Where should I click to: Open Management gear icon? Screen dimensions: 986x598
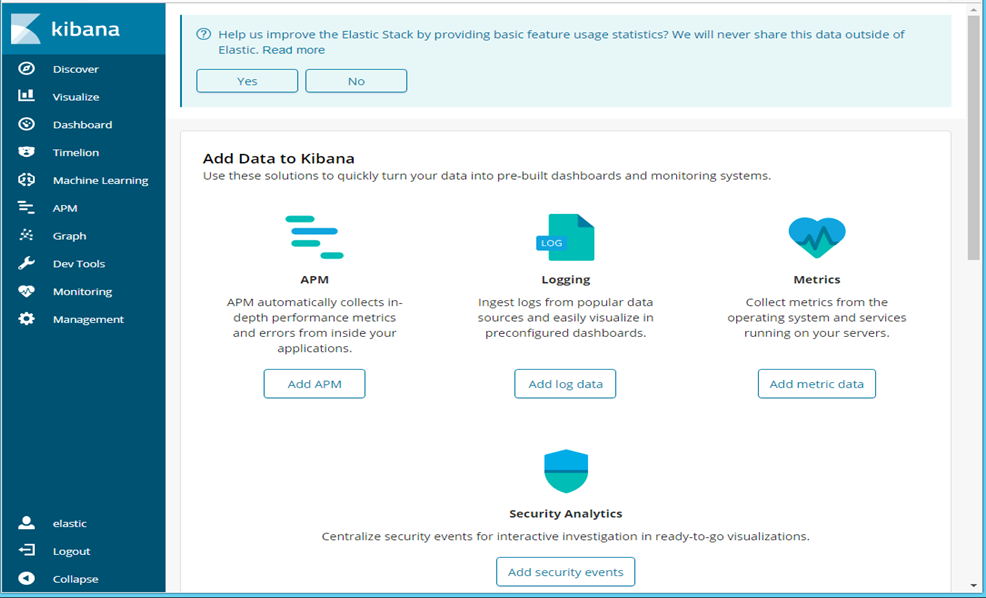[26, 319]
